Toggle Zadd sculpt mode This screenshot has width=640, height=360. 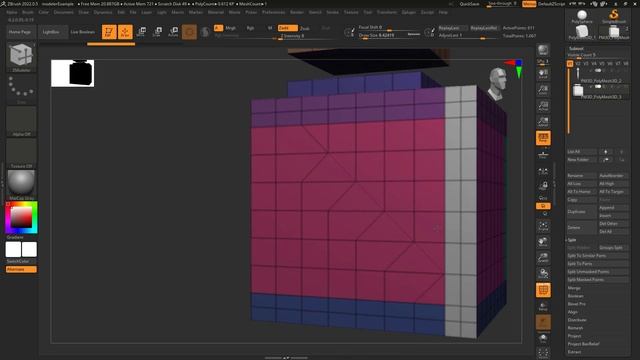coord(287,28)
